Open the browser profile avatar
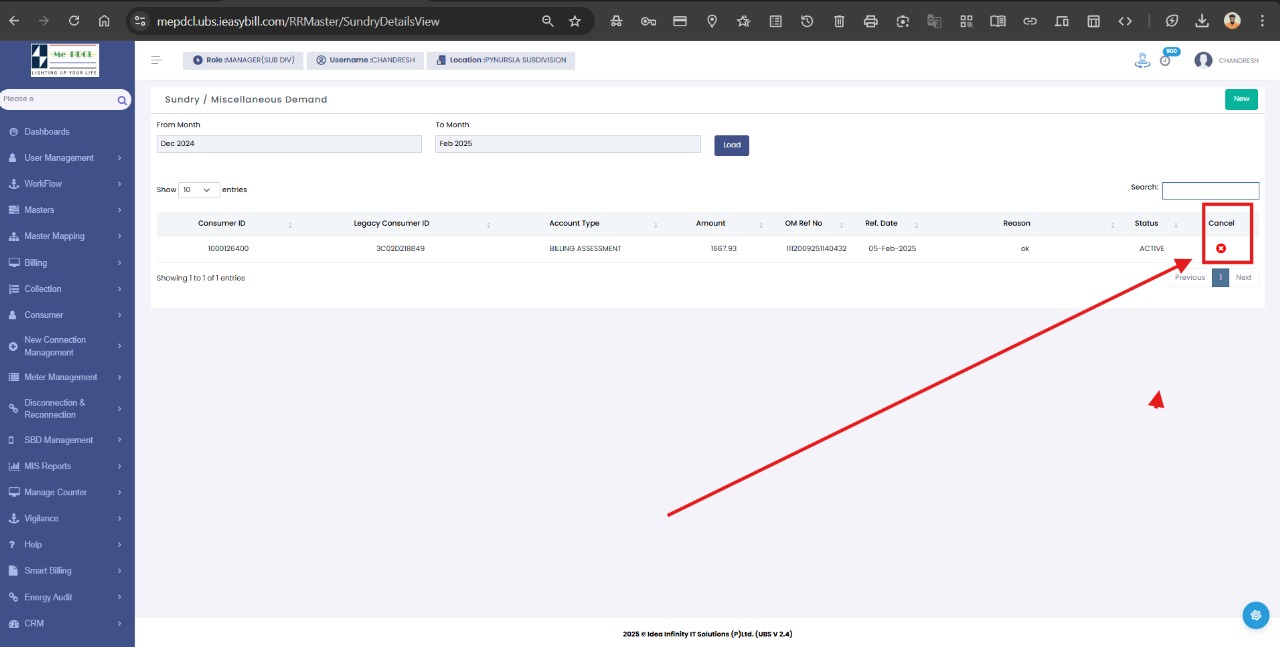This screenshot has height=647, width=1280. pos(1232,20)
